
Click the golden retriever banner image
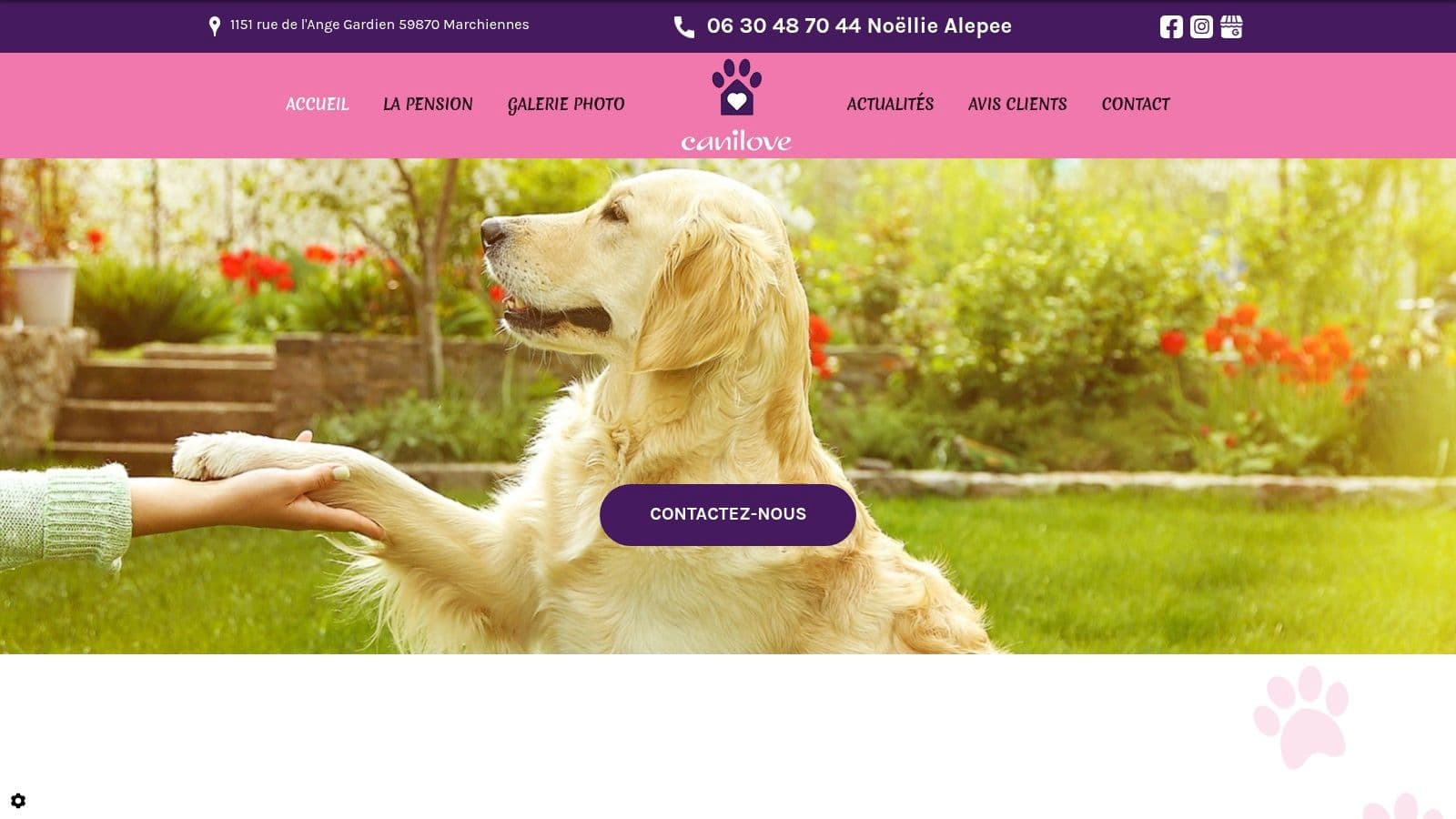click(728, 406)
